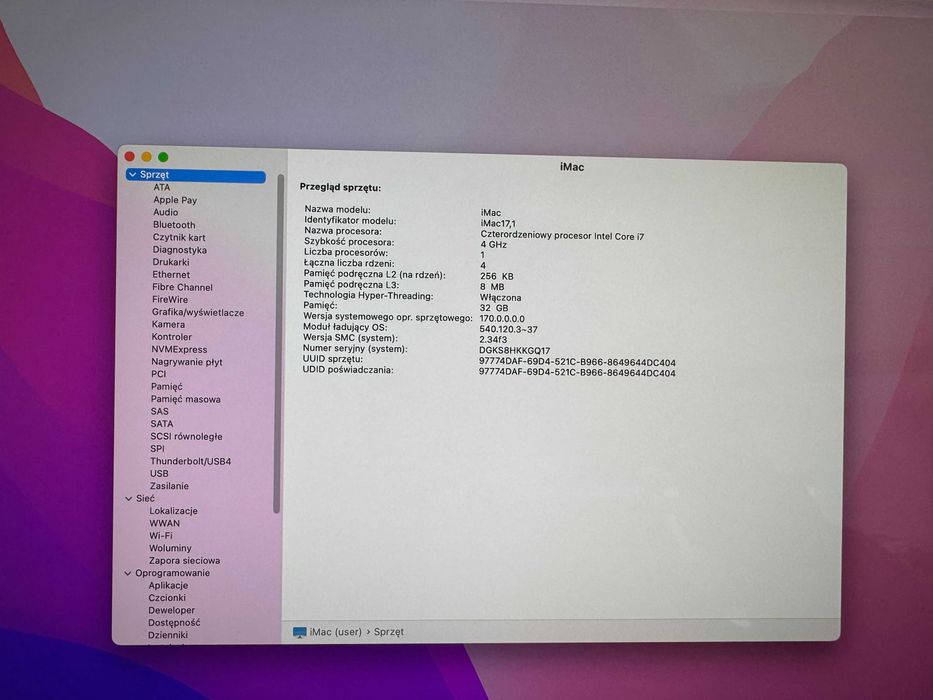Screen dimensions: 933x700
Task: Open Pamięć masowa entry
Action: pyautogui.click(x=185, y=399)
